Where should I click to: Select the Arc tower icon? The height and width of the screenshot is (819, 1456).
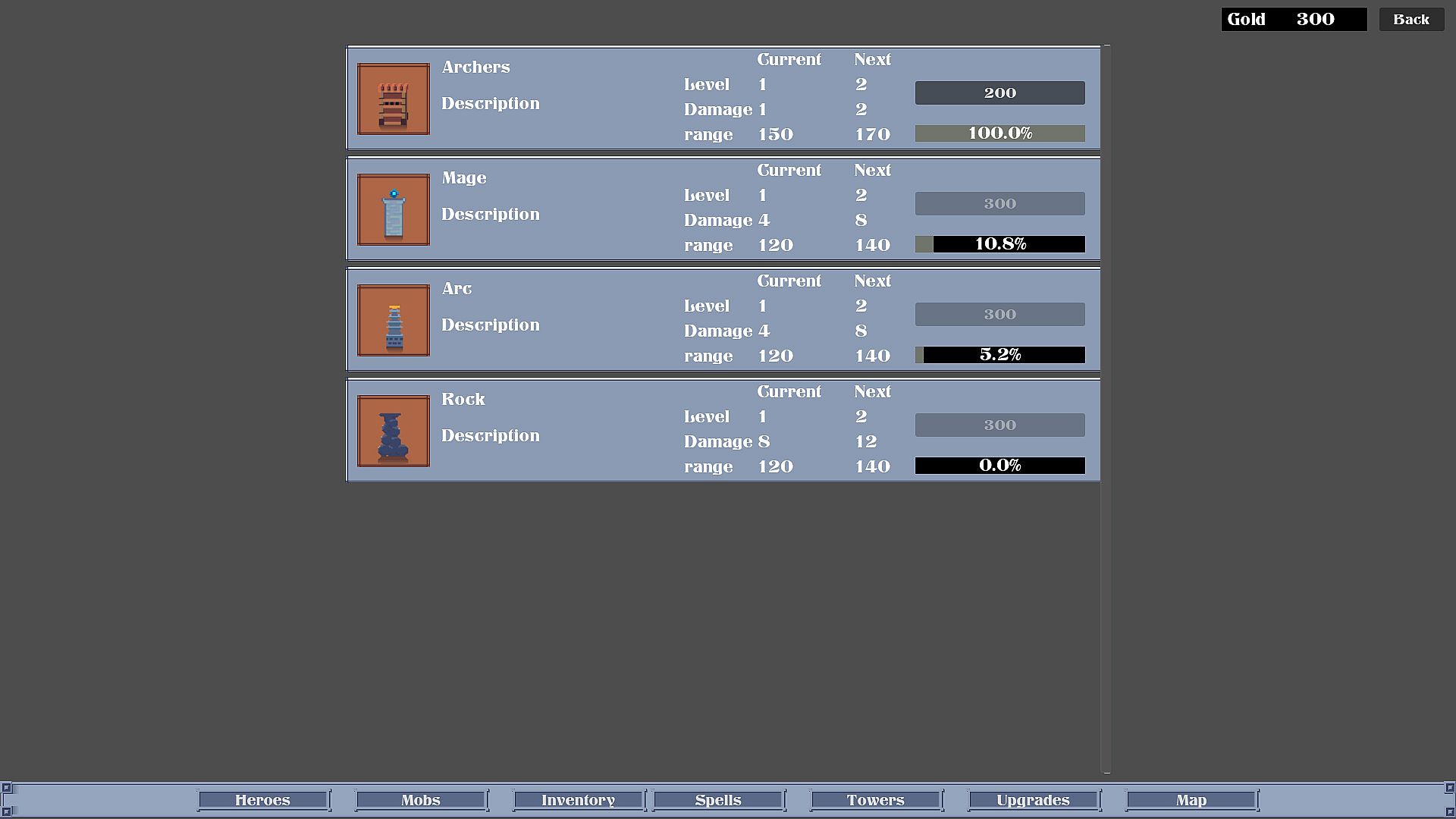(x=393, y=320)
